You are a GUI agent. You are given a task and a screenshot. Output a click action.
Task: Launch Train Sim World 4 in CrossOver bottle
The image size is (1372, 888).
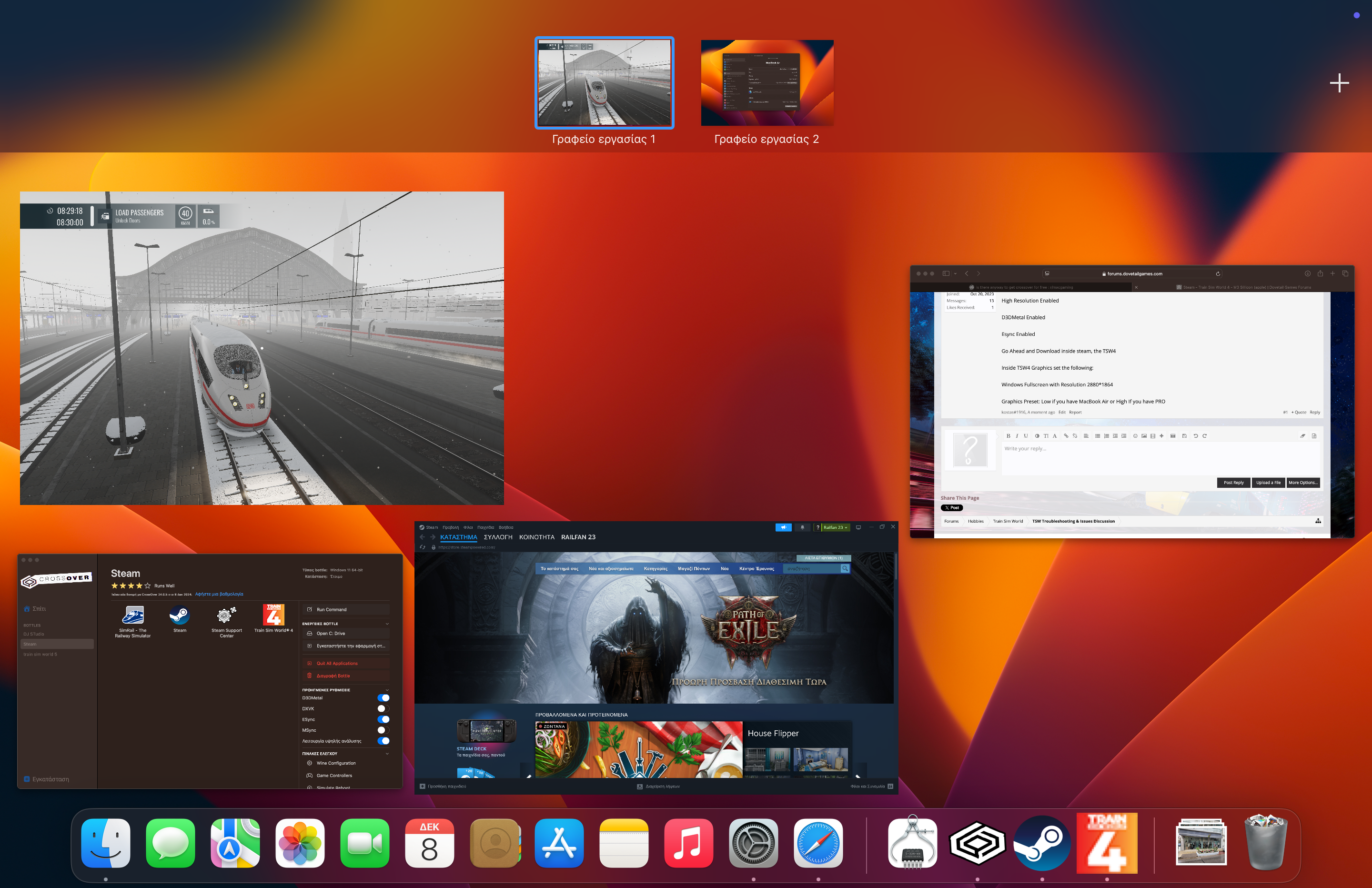pyautogui.click(x=273, y=615)
